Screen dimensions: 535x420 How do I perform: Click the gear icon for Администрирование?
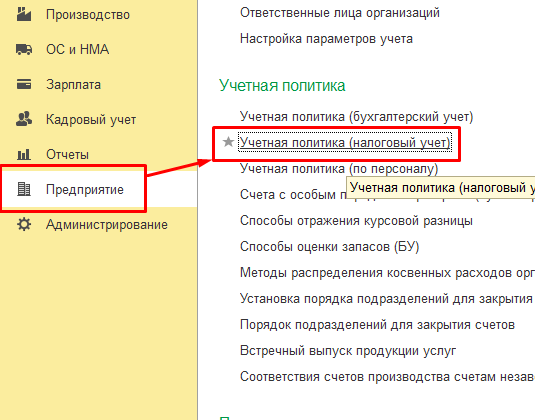point(24,225)
